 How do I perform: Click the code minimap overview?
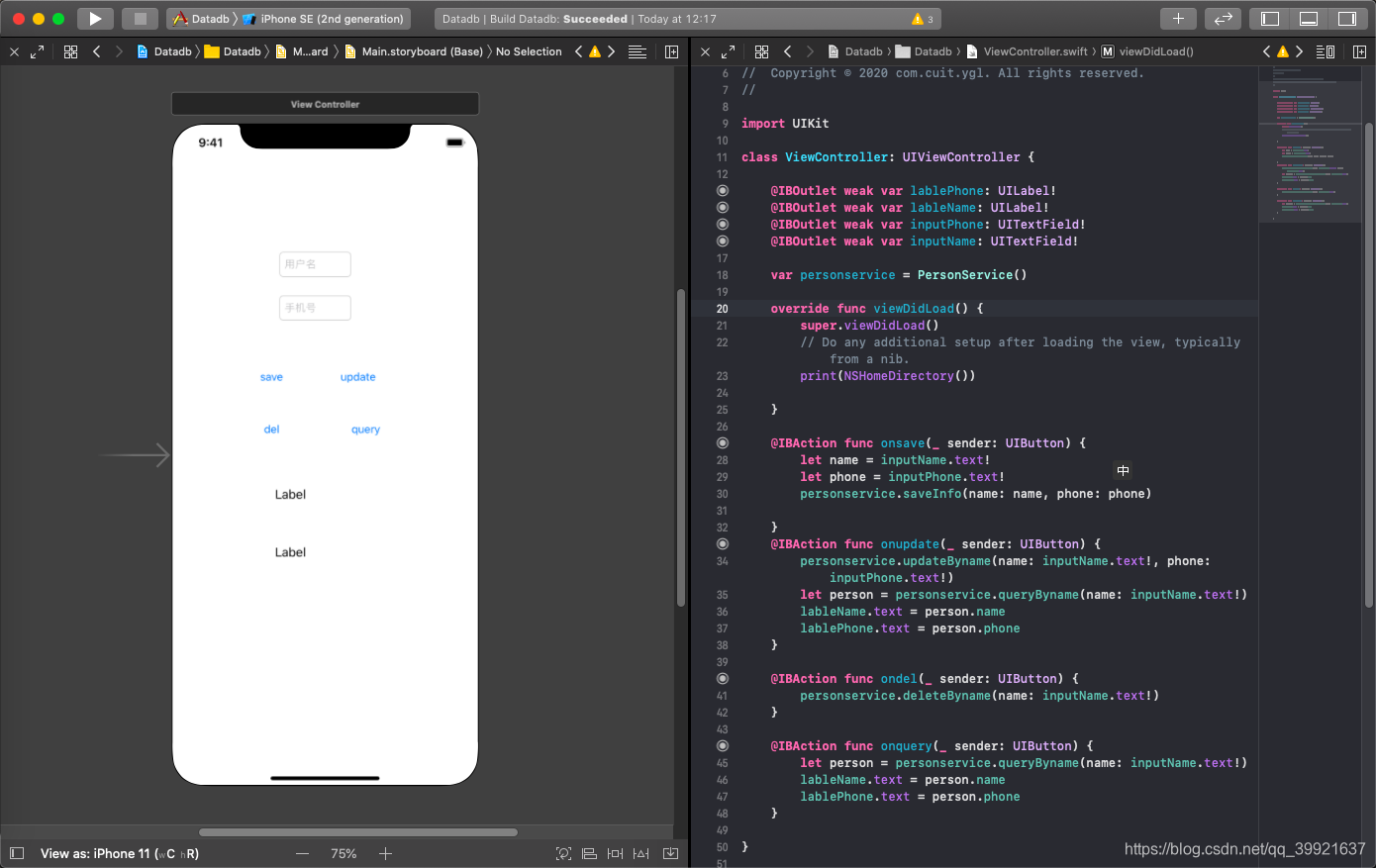coord(1311,145)
